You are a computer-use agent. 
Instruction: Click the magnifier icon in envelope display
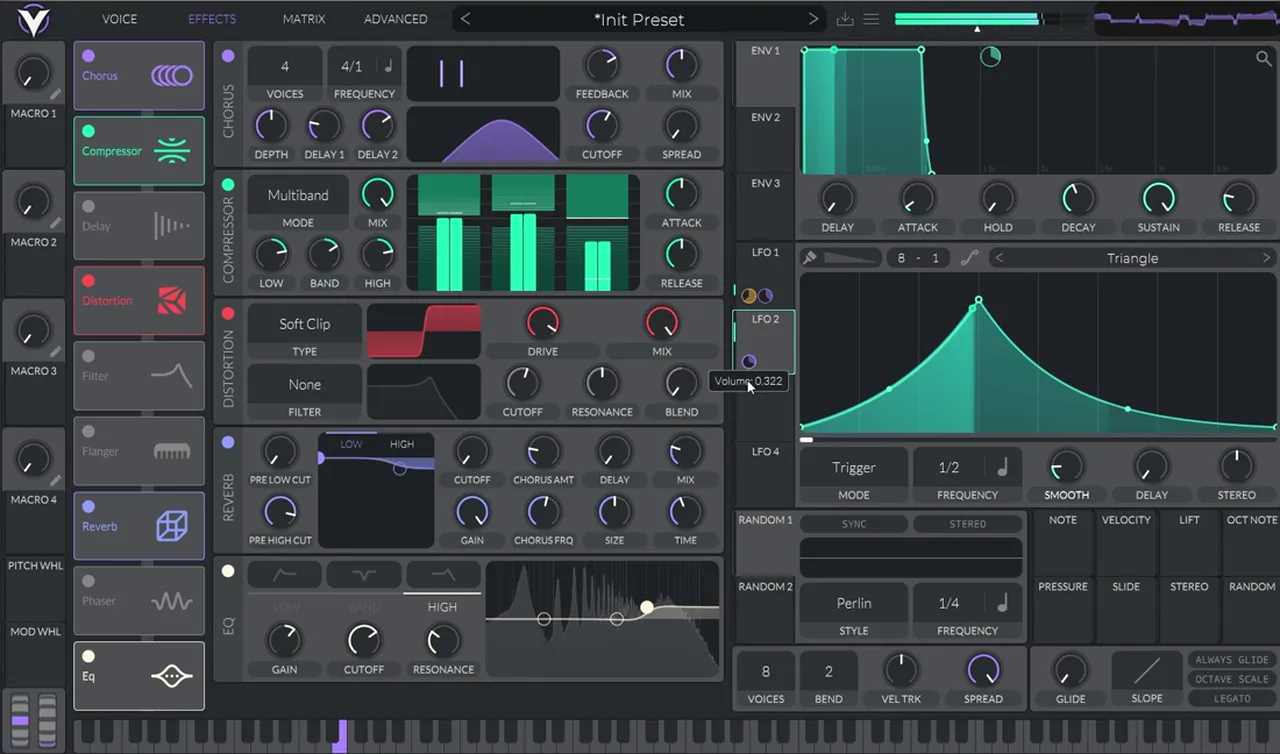click(x=1263, y=58)
